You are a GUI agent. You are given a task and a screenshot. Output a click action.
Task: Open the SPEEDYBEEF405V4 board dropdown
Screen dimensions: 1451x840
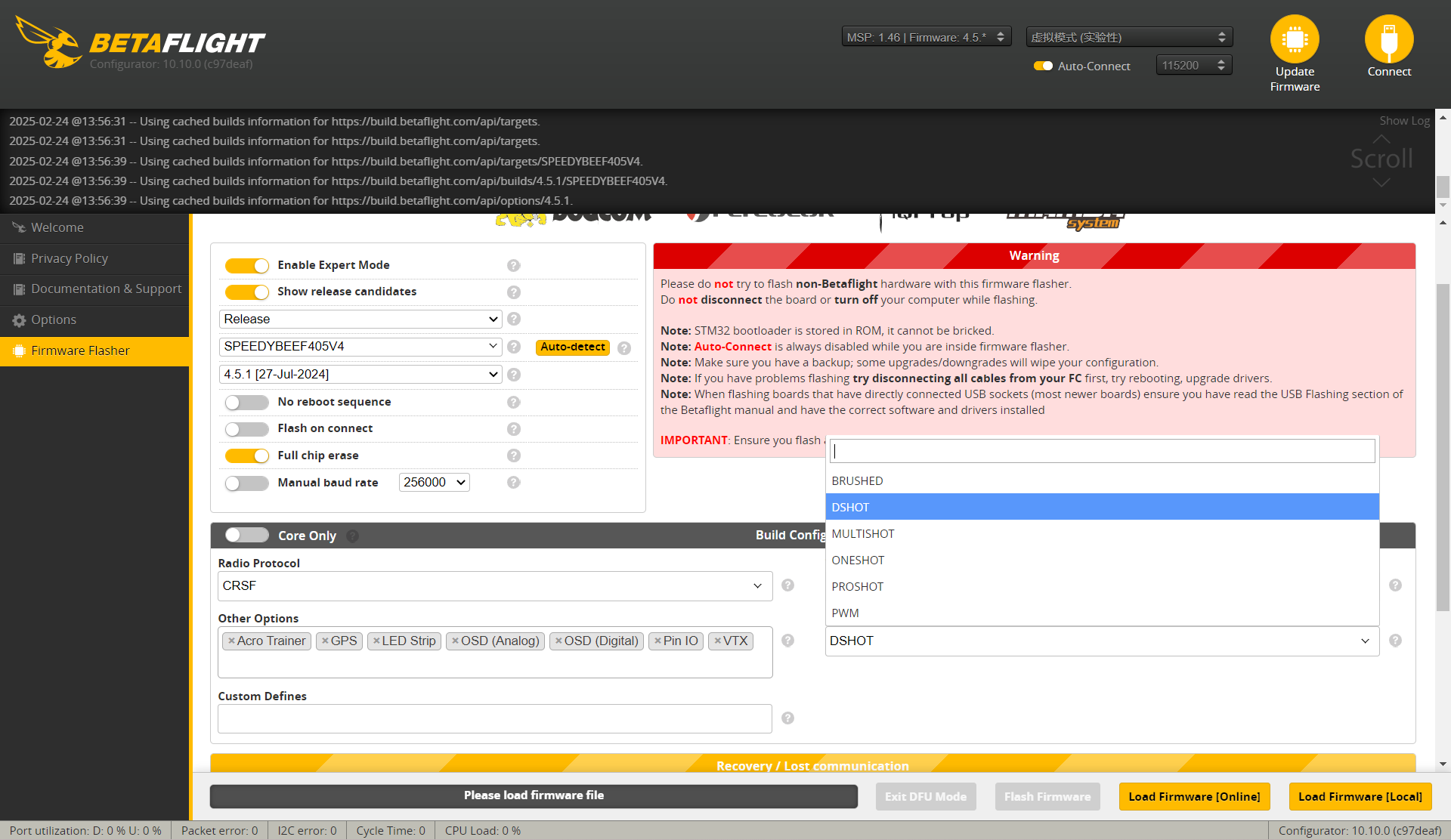click(x=360, y=346)
